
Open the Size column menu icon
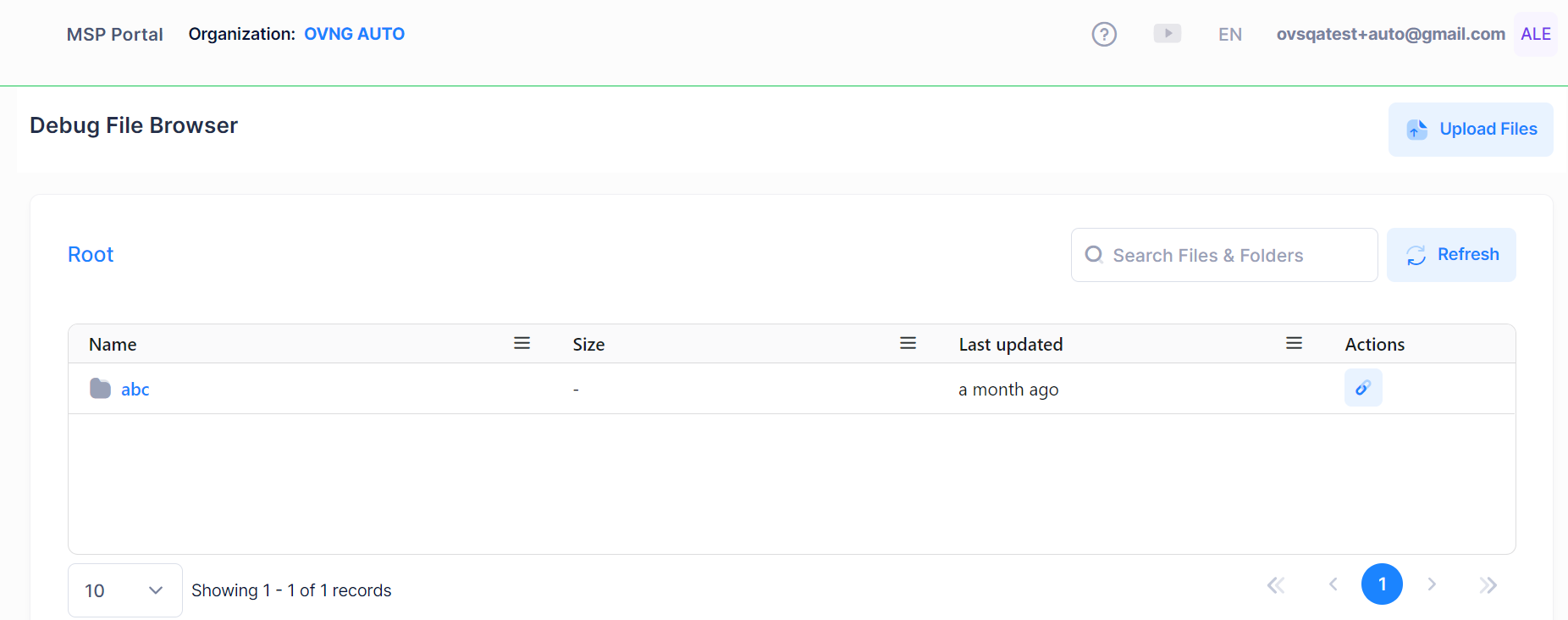908,343
